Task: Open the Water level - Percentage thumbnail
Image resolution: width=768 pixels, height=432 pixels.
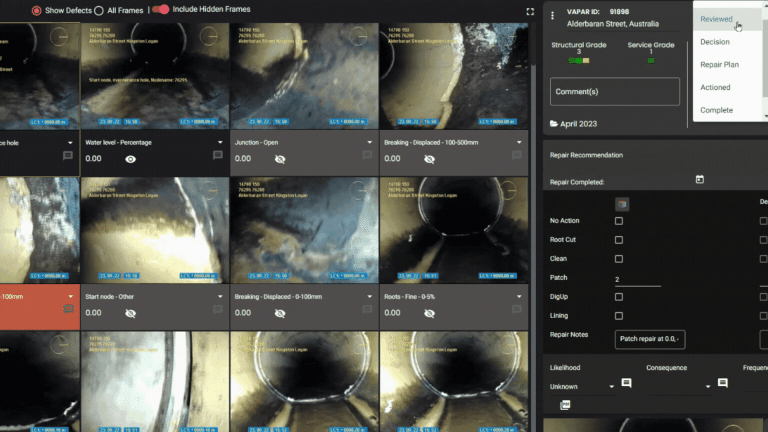Action: click(155, 76)
